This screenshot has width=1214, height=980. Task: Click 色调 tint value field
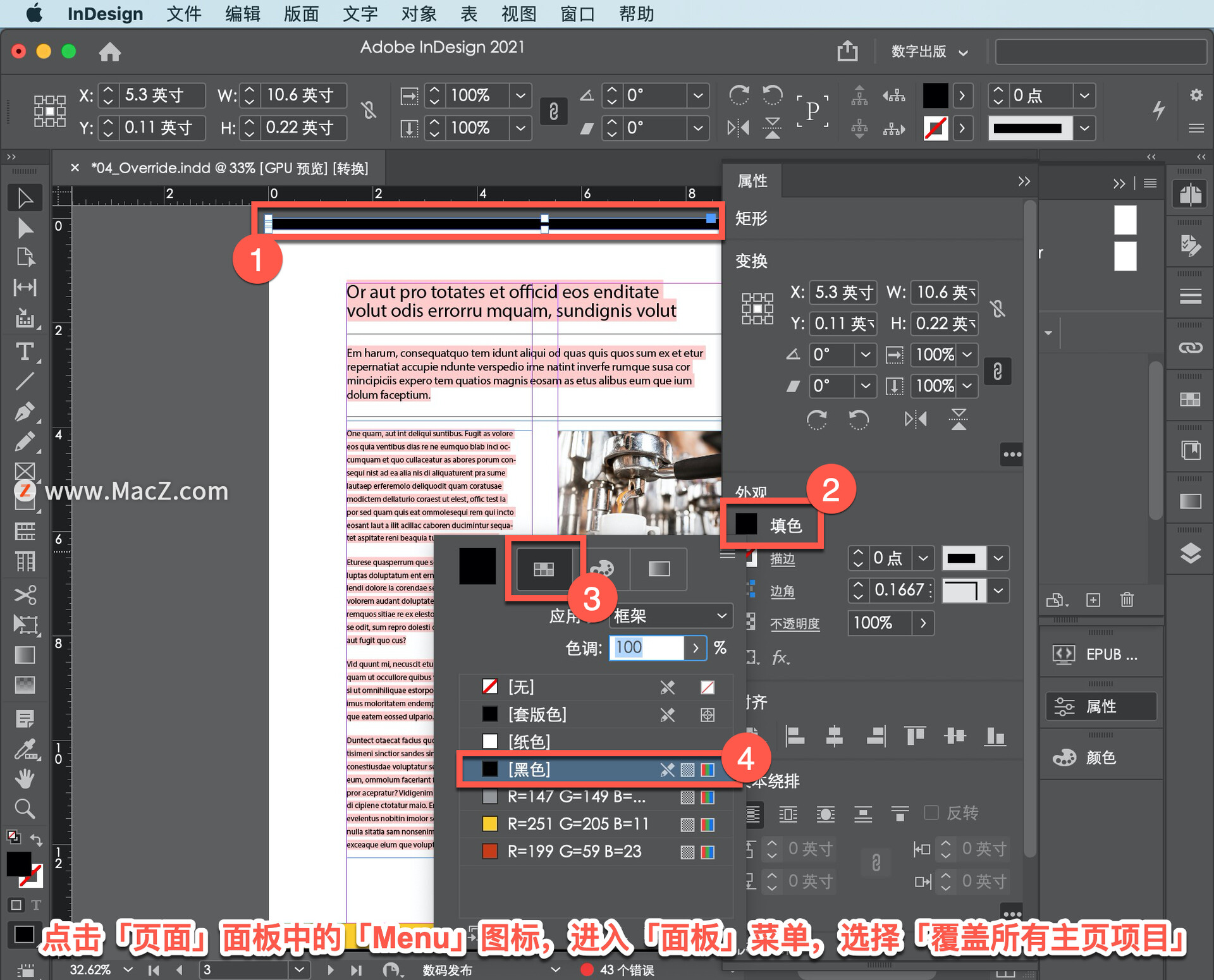coord(646,648)
